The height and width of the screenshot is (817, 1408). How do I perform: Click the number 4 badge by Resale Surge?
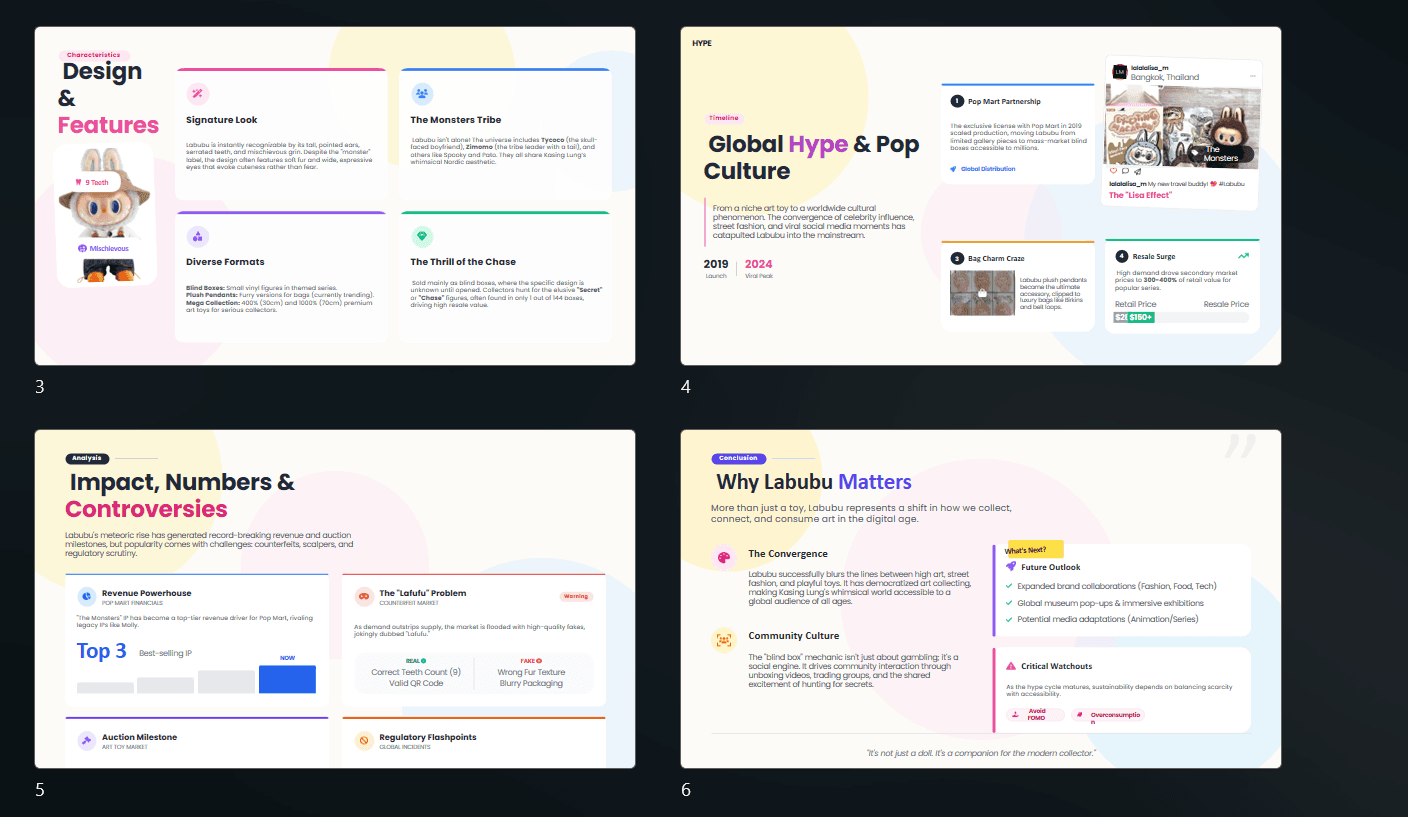pos(1122,256)
